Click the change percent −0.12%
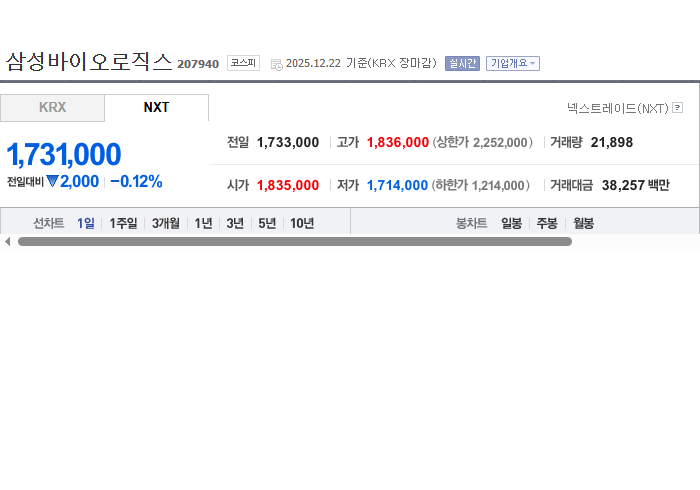The width and height of the screenshot is (700, 490). (136, 182)
